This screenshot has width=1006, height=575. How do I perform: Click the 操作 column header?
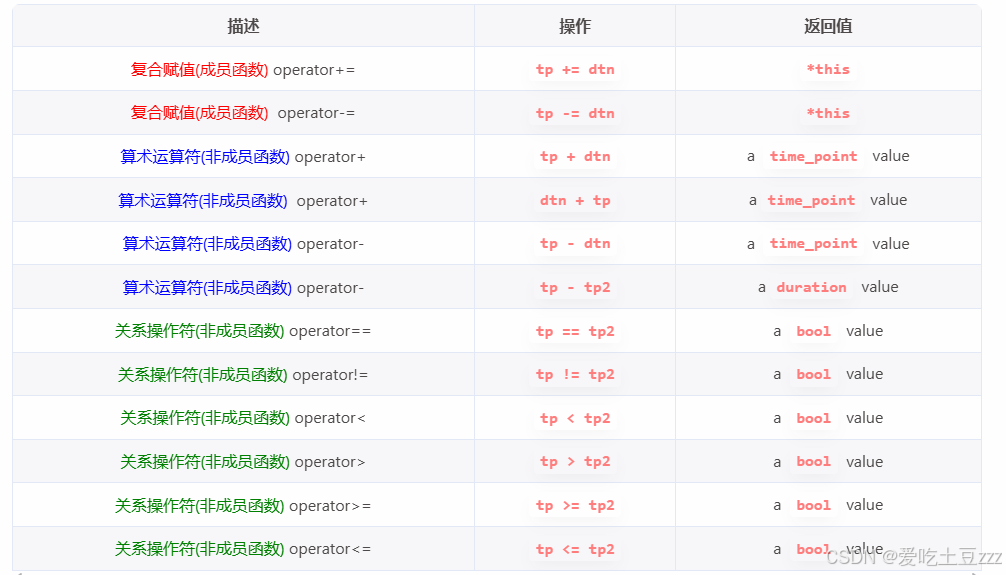coord(574,26)
